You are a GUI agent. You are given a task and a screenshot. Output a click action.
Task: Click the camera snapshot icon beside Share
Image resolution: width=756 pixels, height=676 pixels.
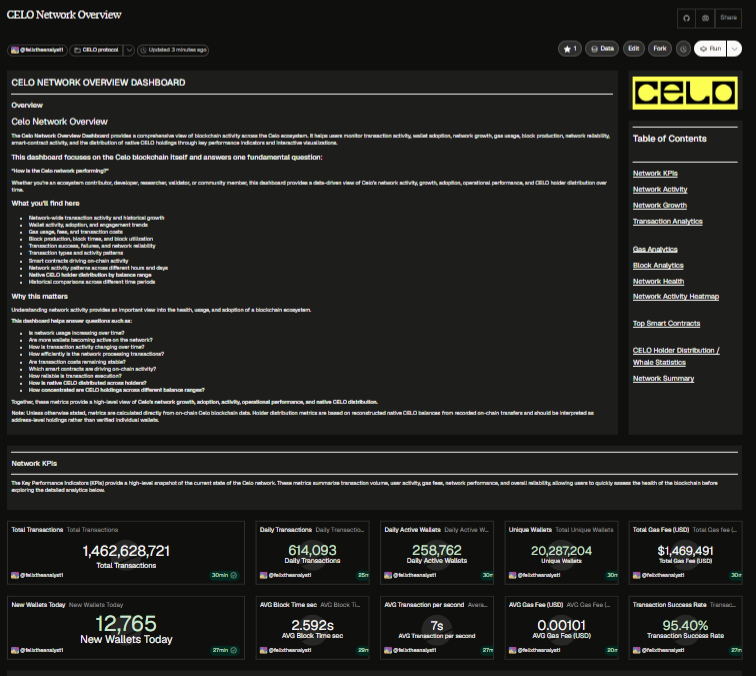pos(705,18)
